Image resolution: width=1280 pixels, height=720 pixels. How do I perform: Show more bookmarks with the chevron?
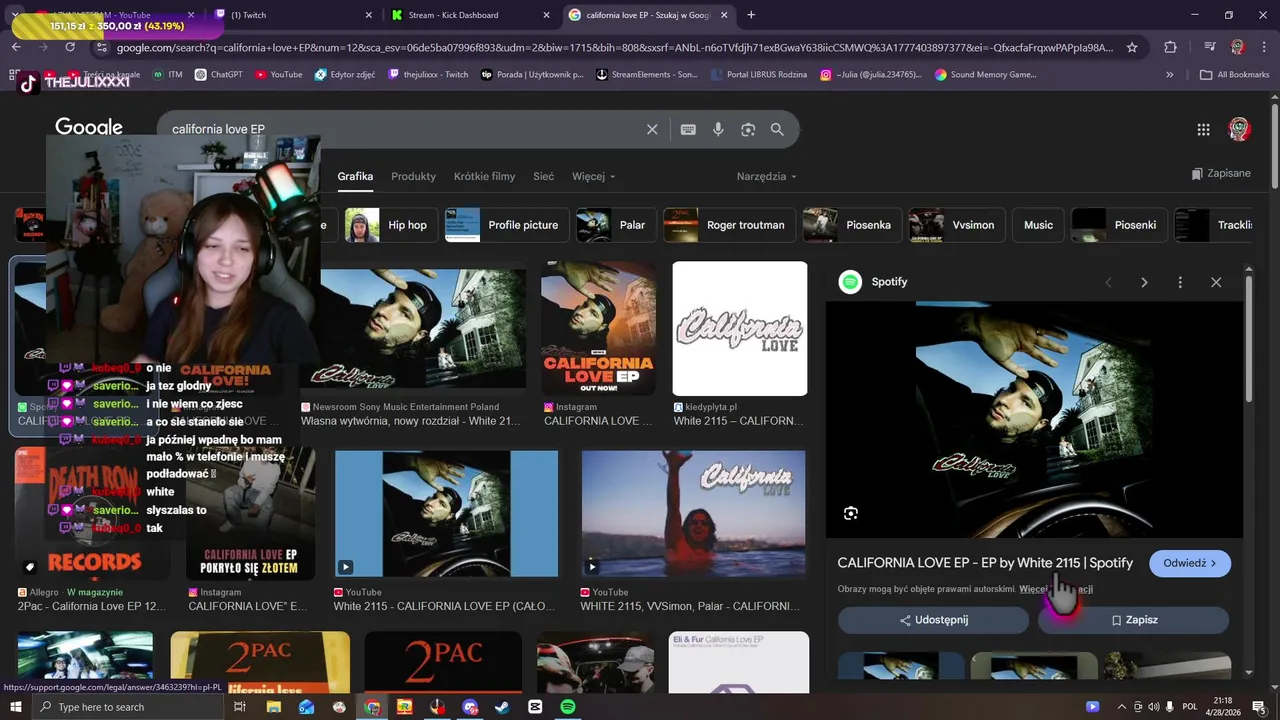[1170, 74]
